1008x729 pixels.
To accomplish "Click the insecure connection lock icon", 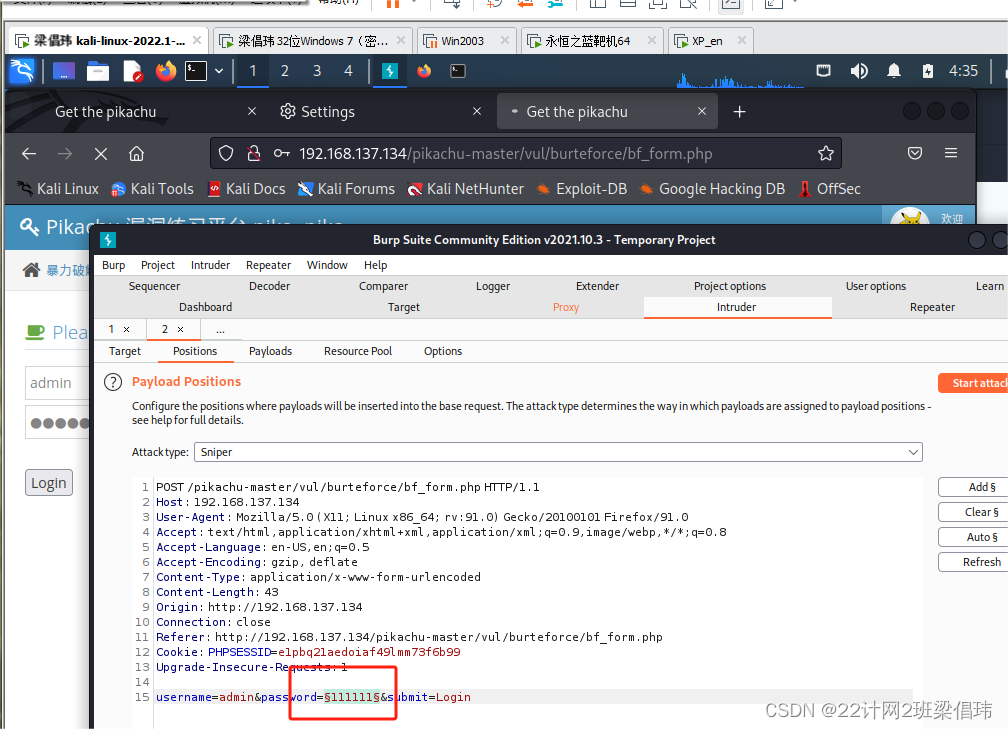I will click(254, 154).
